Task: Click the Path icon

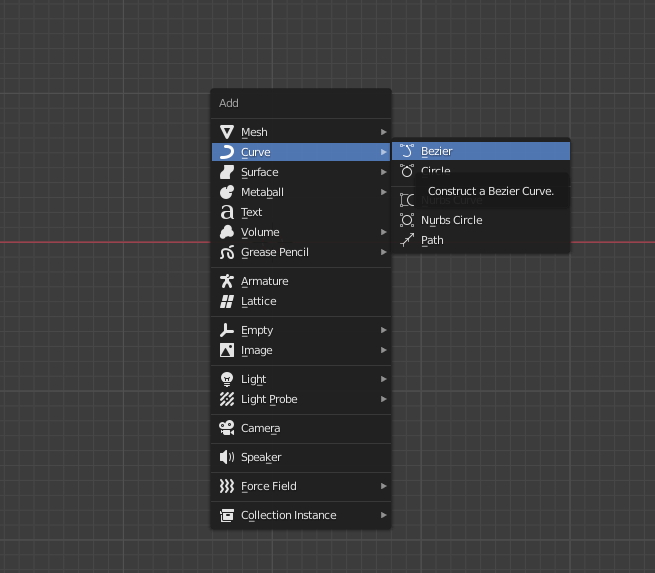Action: [x=407, y=240]
